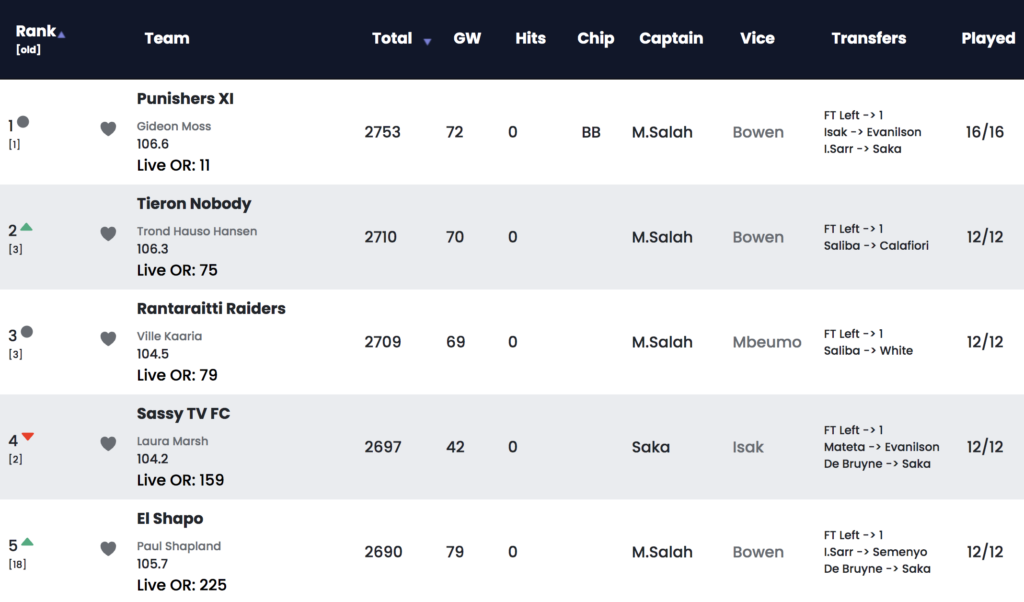
Task: Click the BB chip on Punishers XI
Action: tap(591, 133)
